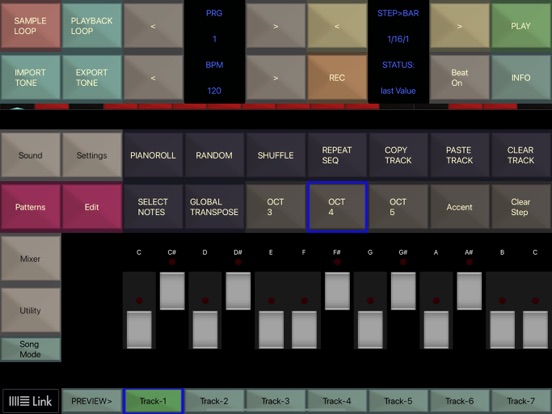The height and width of the screenshot is (414, 552).
Task: Tap the E piano key
Action: pyautogui.click(x=271, y=330)
